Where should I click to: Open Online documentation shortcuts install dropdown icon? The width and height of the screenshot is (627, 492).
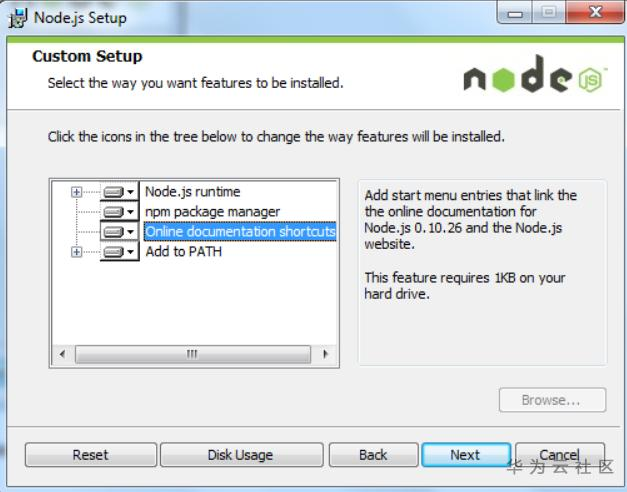[119, 232]
